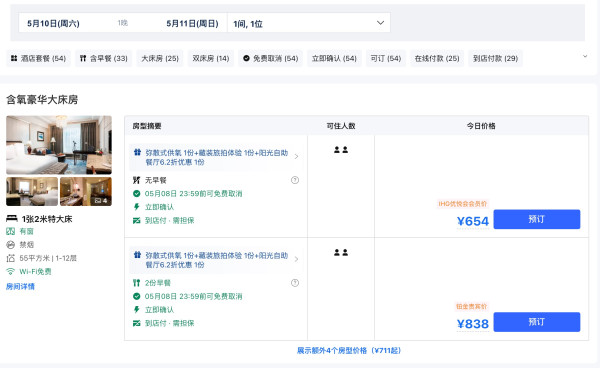Screen dimensions: 600x368
Task: Click the occupancy people icon in ¥654 row
Action: [x=341, y=150]
